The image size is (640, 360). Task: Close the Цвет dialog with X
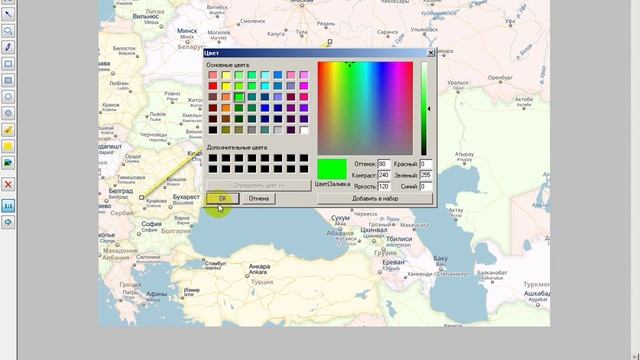pos(431,53)
